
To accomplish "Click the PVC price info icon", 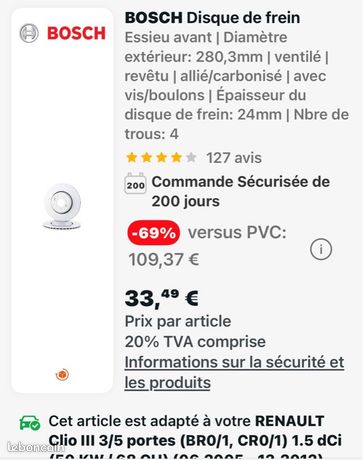I will coord(321,249).
